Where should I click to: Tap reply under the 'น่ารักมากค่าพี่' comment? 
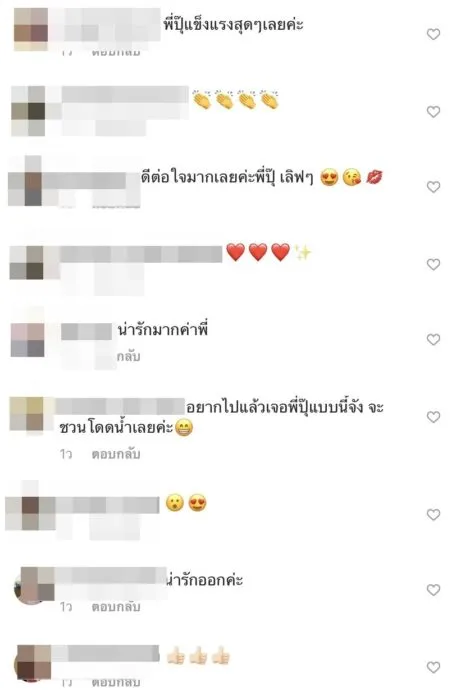[x=128, y=356]
